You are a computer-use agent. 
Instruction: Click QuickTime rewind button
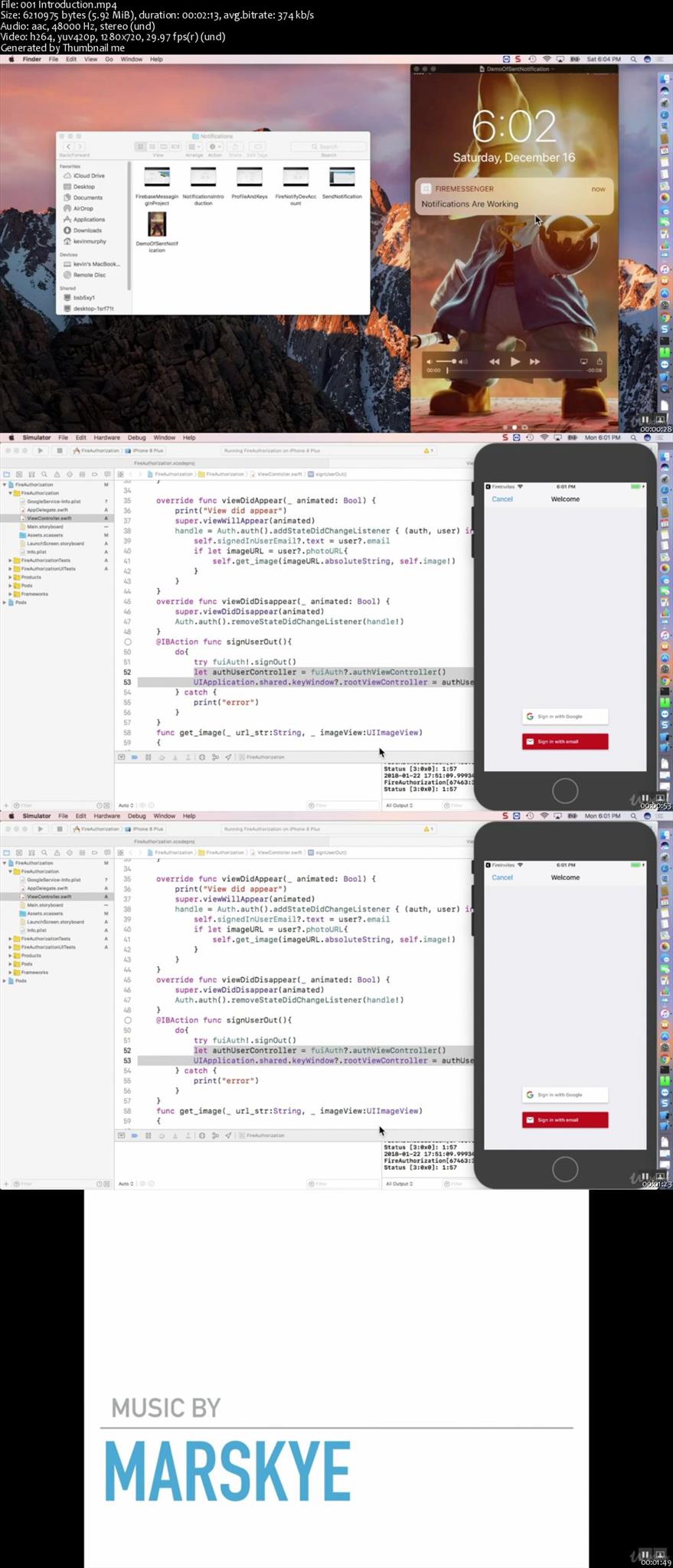(x=495, y=361)
